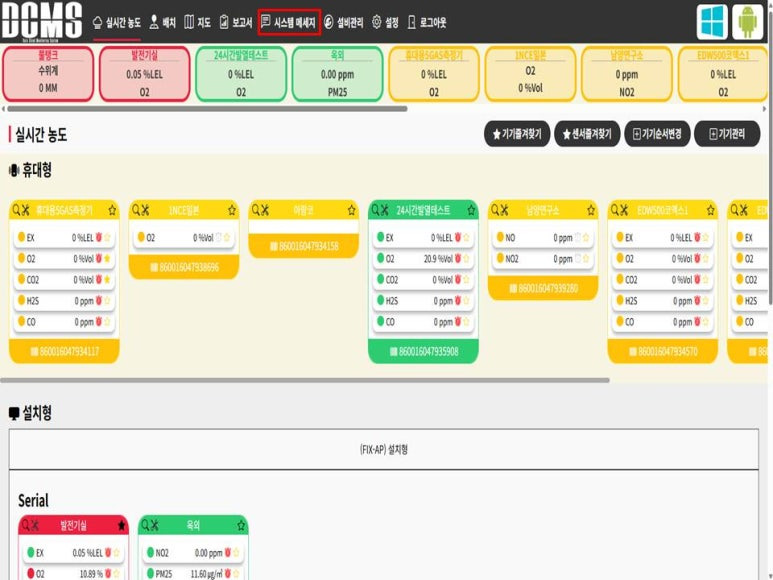Click tools icon on 1NCE일본 card
This screenshot has width=773, height=580.
tap(145, 210)
